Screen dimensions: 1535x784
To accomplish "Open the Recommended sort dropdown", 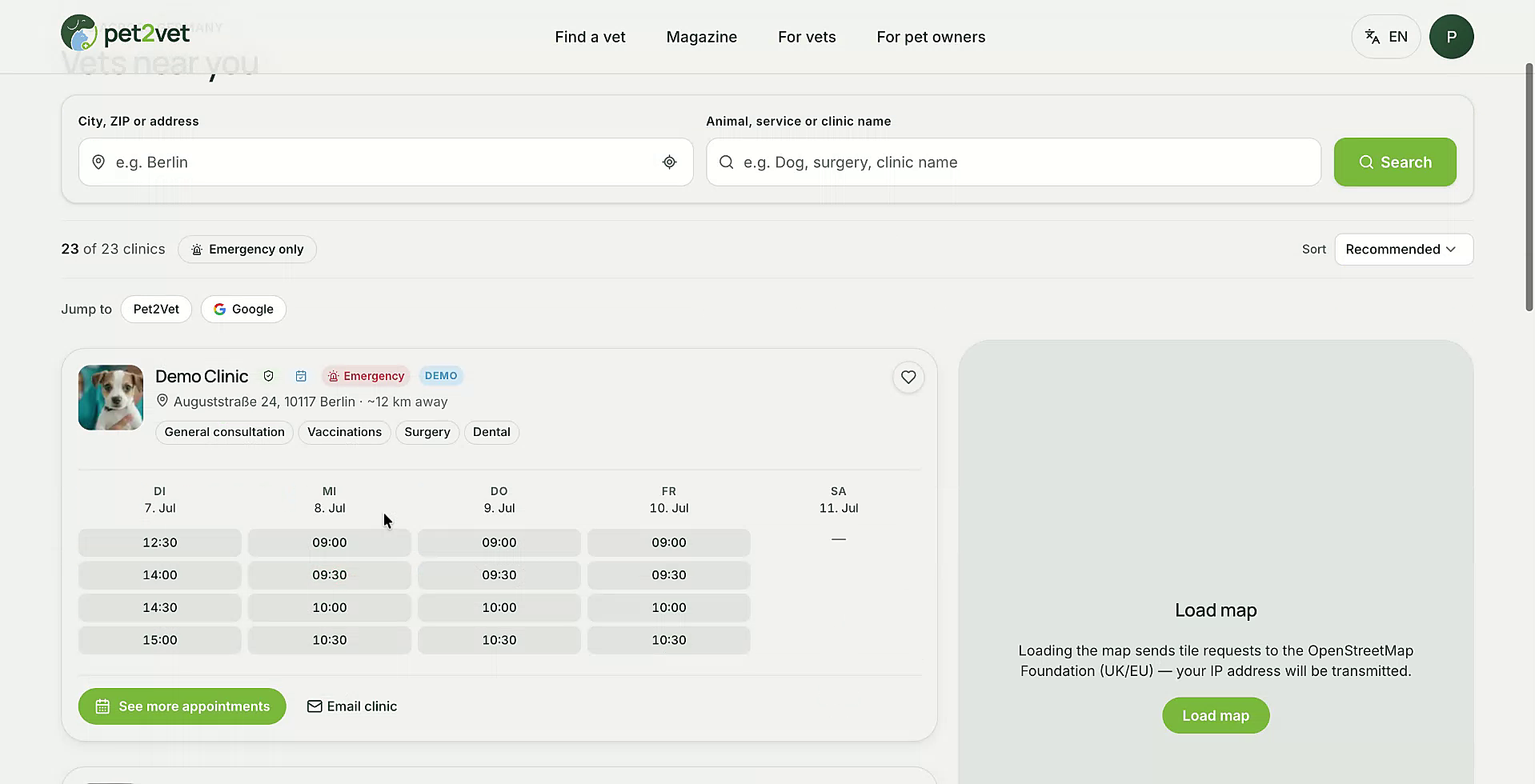I will (x=1404, y=250).
